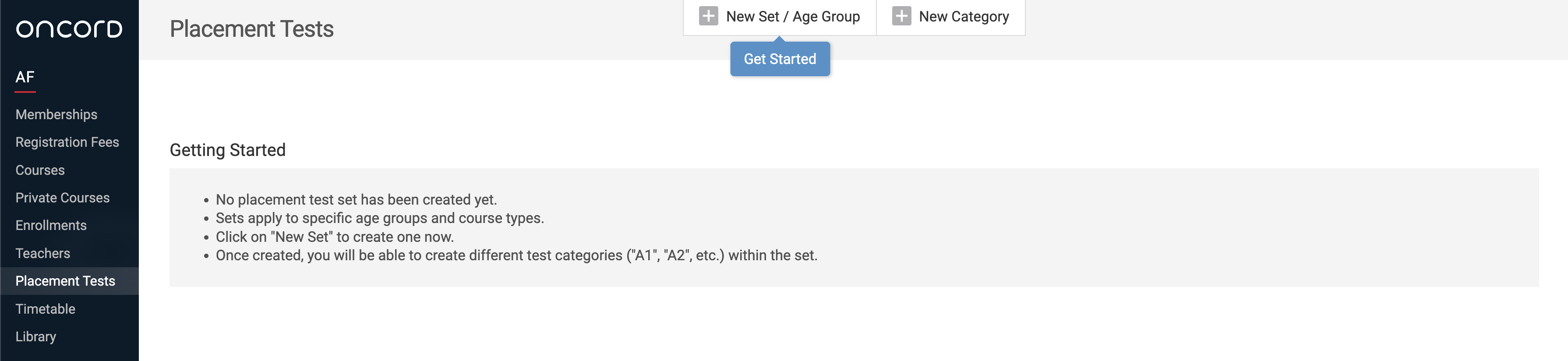Screen dimensions: 1568x361
Task: Select the AF section header in sidebar
Action: [x=25, y=77]
